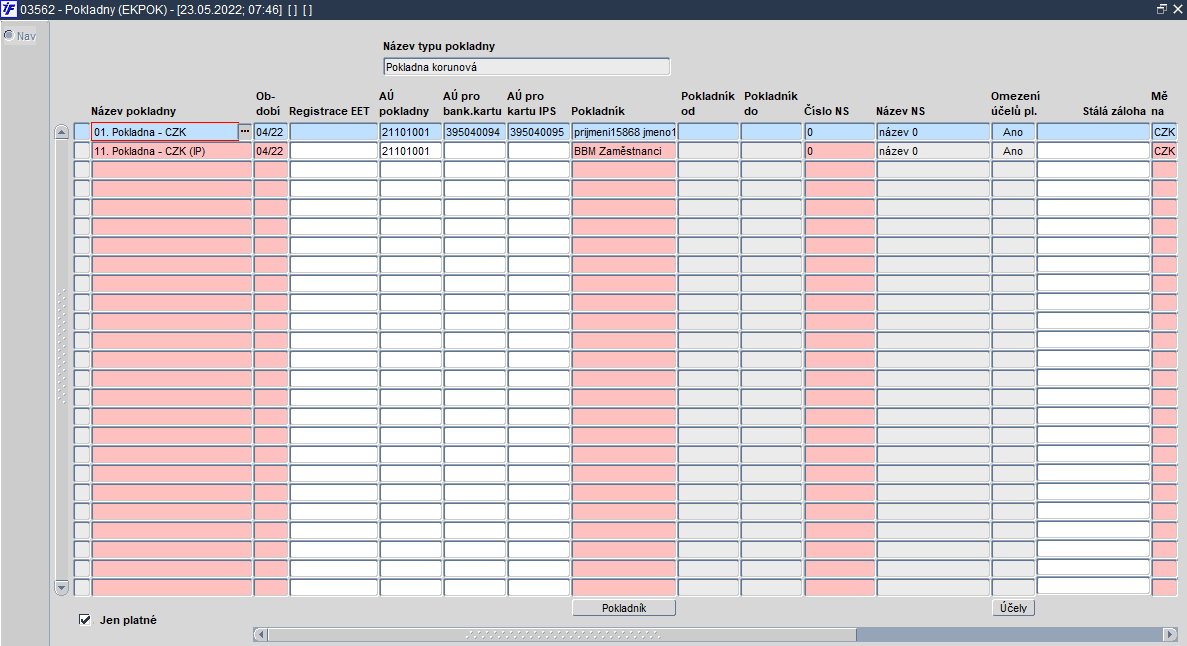
Task: Click the period 04/22 in 11. Pokladna row
Action: coord(270,151)
